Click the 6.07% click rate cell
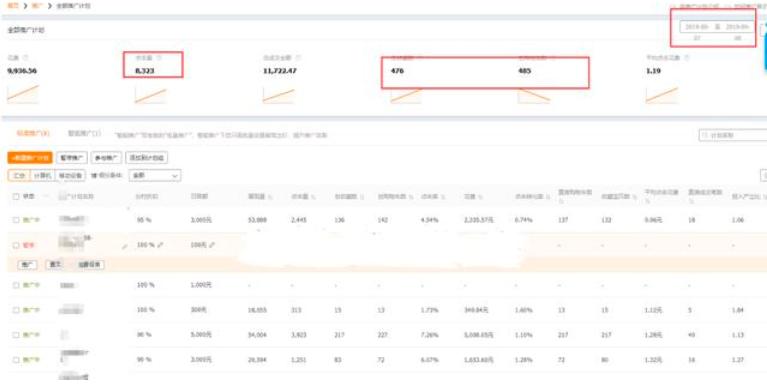This screenshot has height=385, width=767. (429, 360)
